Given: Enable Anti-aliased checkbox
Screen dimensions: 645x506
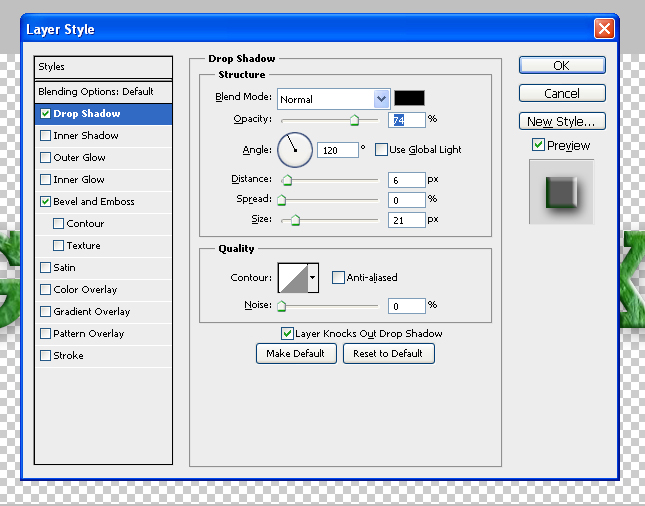Looking at the screenshot, I should 338,278.
